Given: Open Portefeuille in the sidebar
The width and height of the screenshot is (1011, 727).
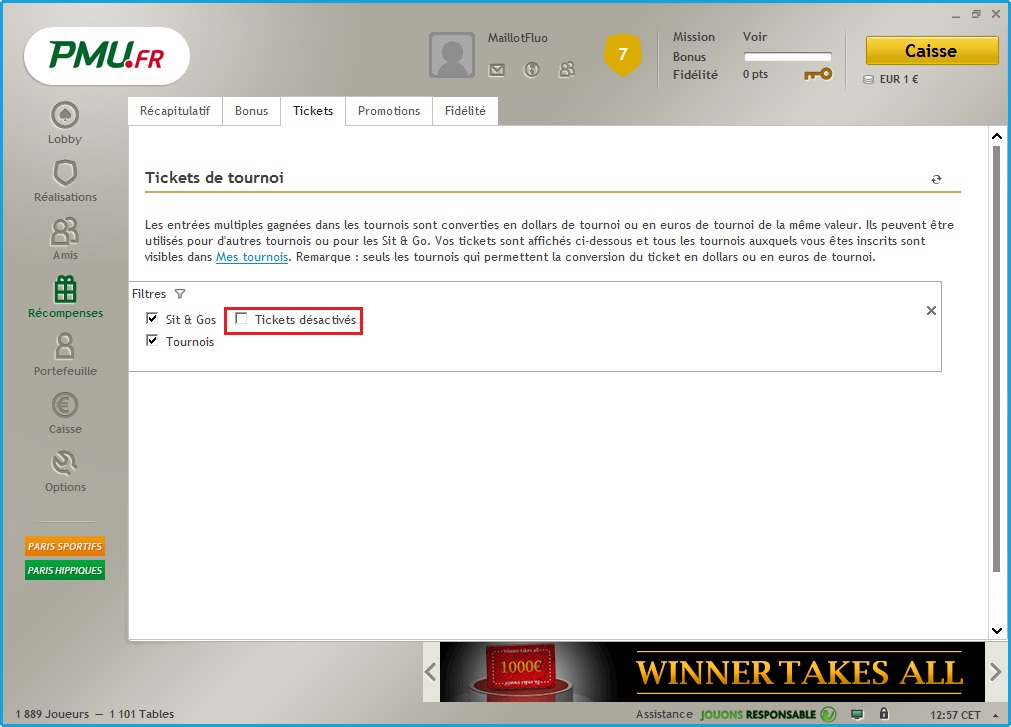Looking at the screenshot, I should [x=65, y=354].
